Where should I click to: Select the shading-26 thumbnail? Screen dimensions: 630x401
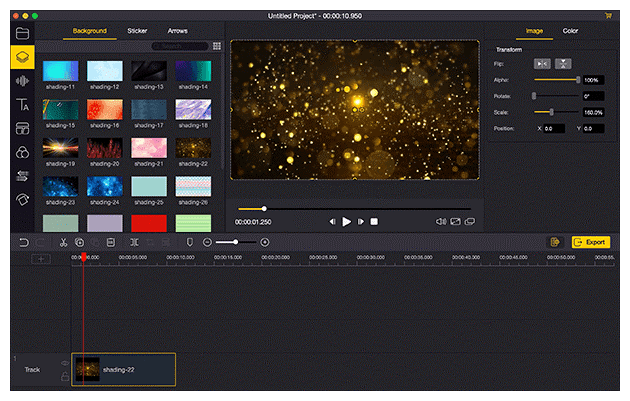coord(193,187)
